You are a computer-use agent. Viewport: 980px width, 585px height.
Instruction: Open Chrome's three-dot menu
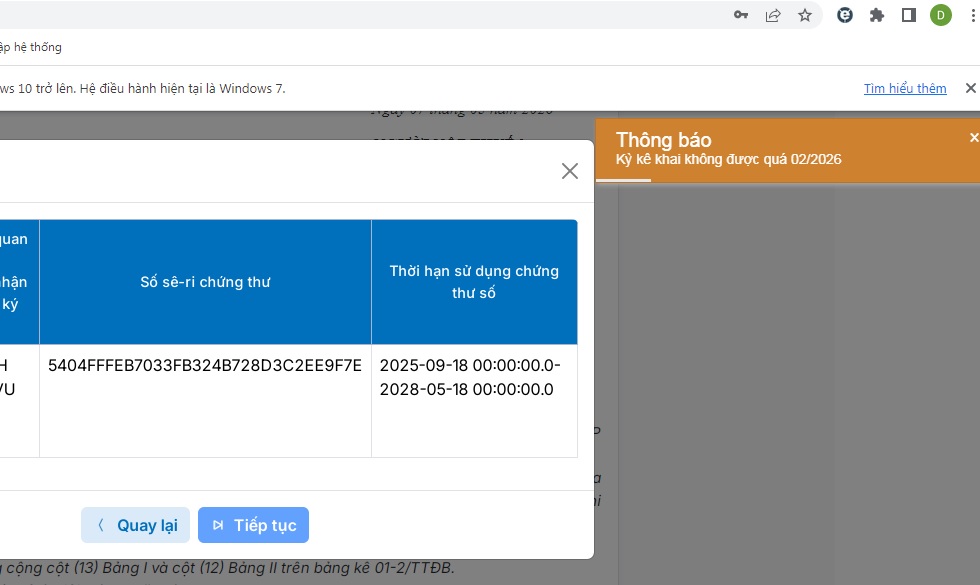tap(972, 15)
